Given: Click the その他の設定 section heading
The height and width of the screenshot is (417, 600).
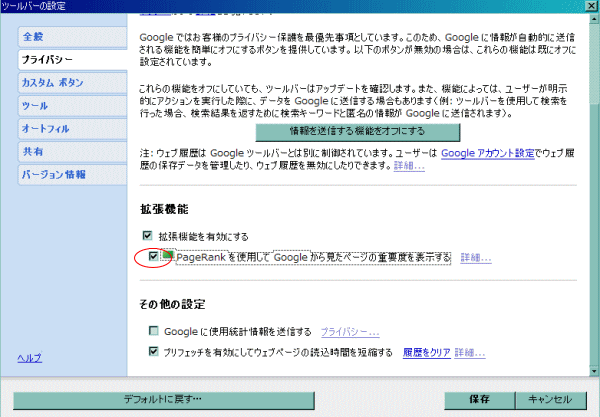Looking at the screenshot, I should [x=172, y=305].
